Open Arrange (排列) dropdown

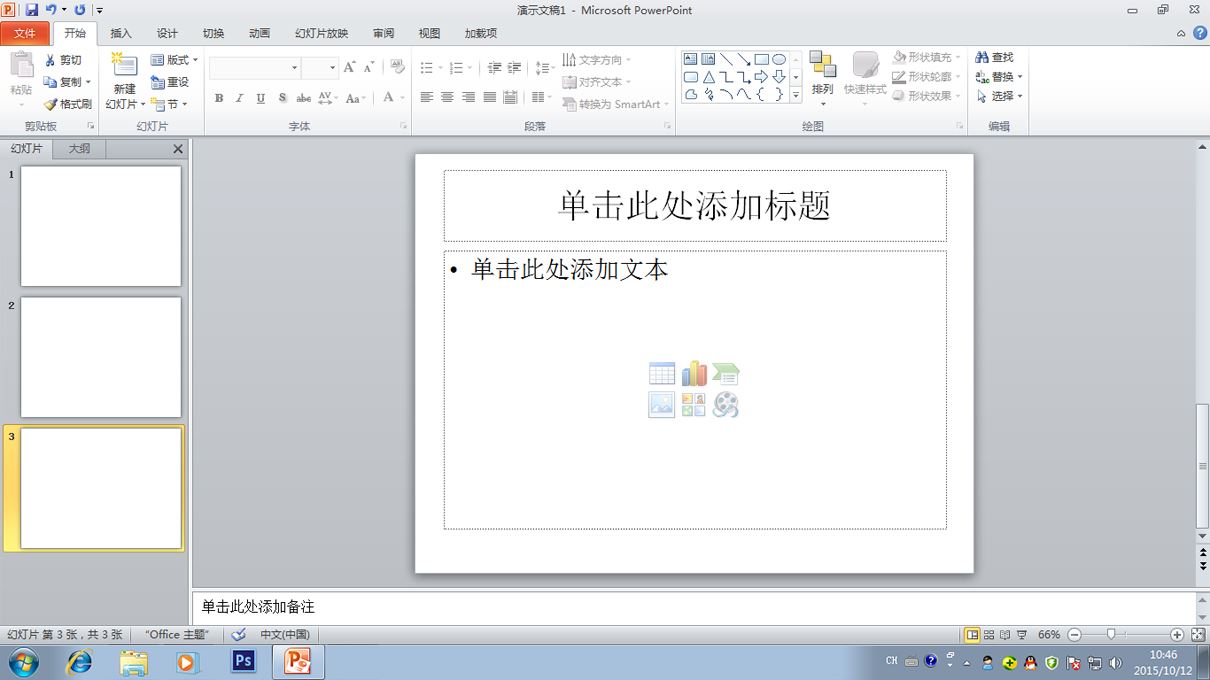click(822, 78)
